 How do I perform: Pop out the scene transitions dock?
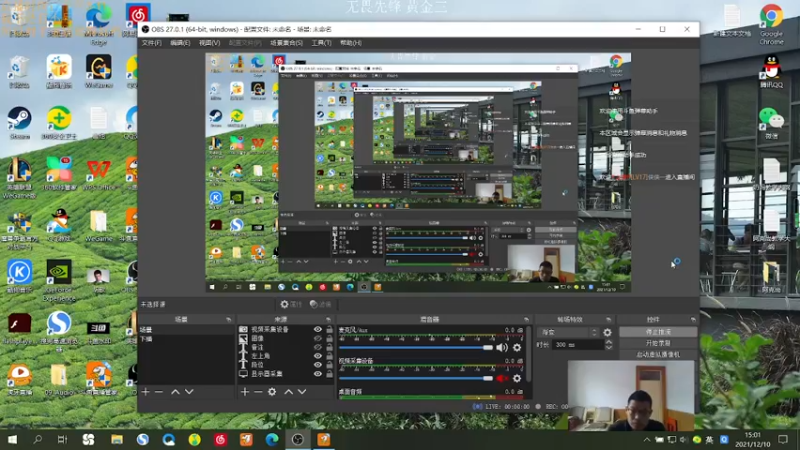point(609,319)
